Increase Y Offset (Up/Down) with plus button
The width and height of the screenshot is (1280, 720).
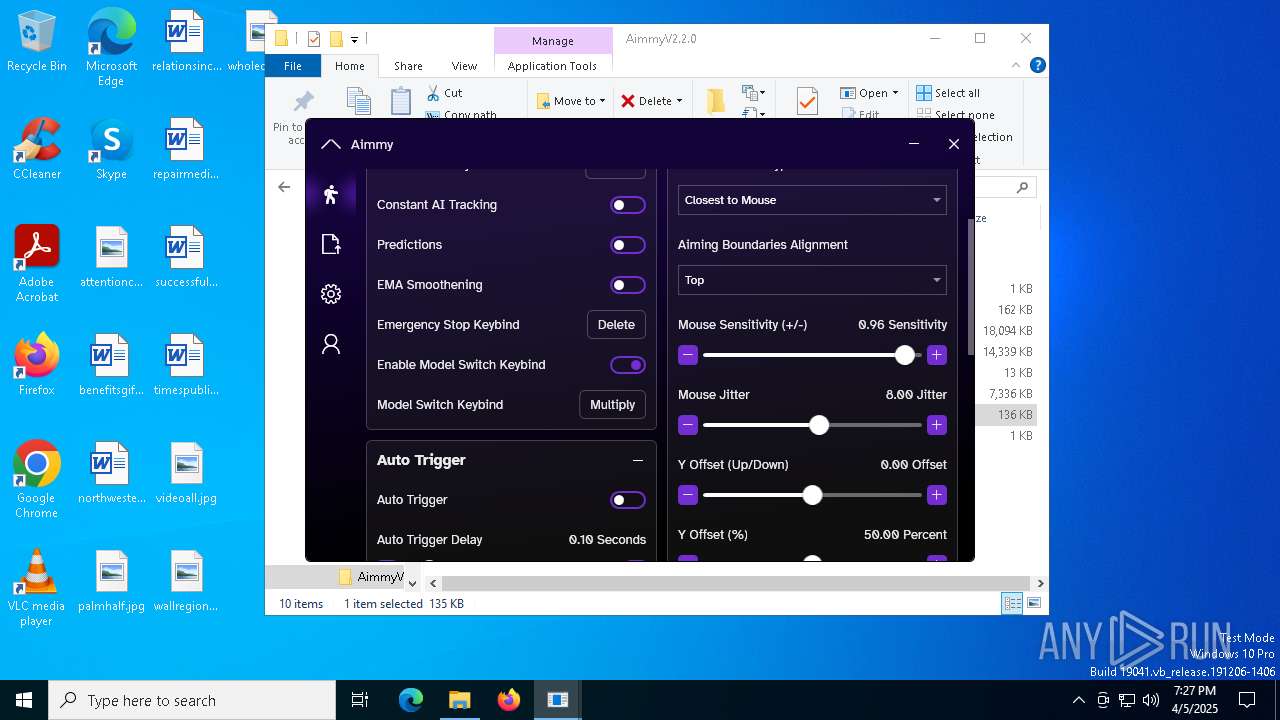[937, 495]
